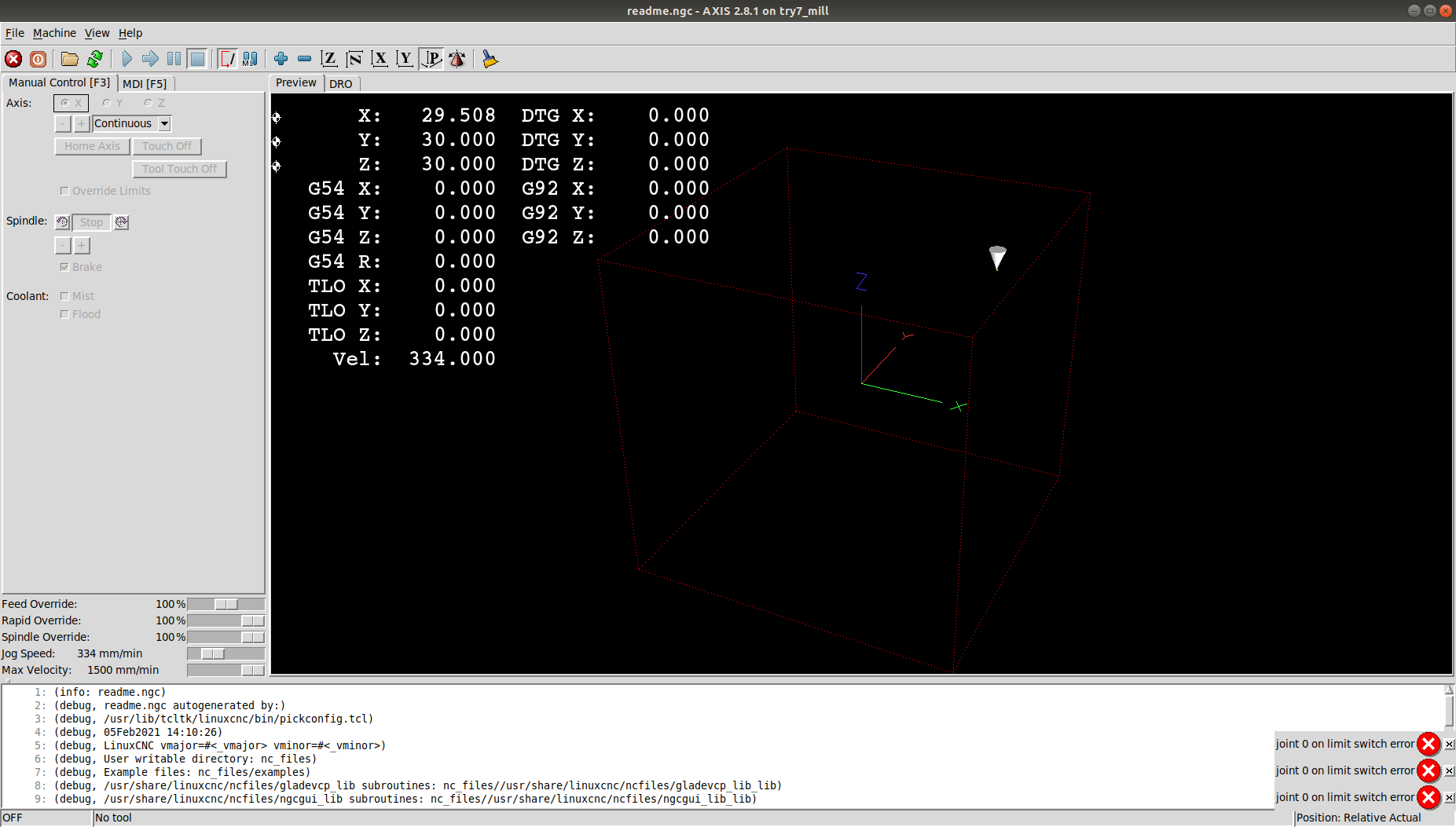Toggle the Flood coolant checkbox
Image resolution: width=1456 pixels, height=827 pixels.
[64, 314]
